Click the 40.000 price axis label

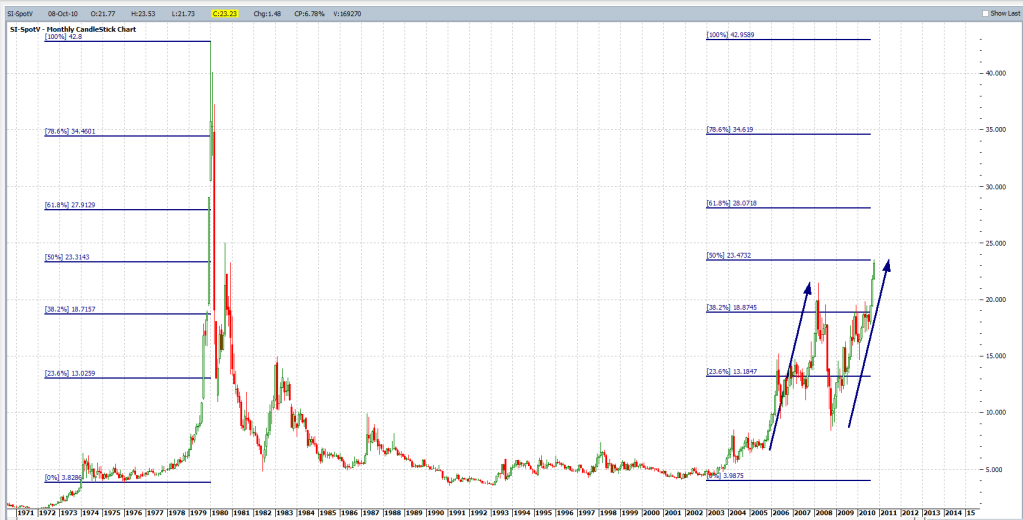click(x=995, y=74)
